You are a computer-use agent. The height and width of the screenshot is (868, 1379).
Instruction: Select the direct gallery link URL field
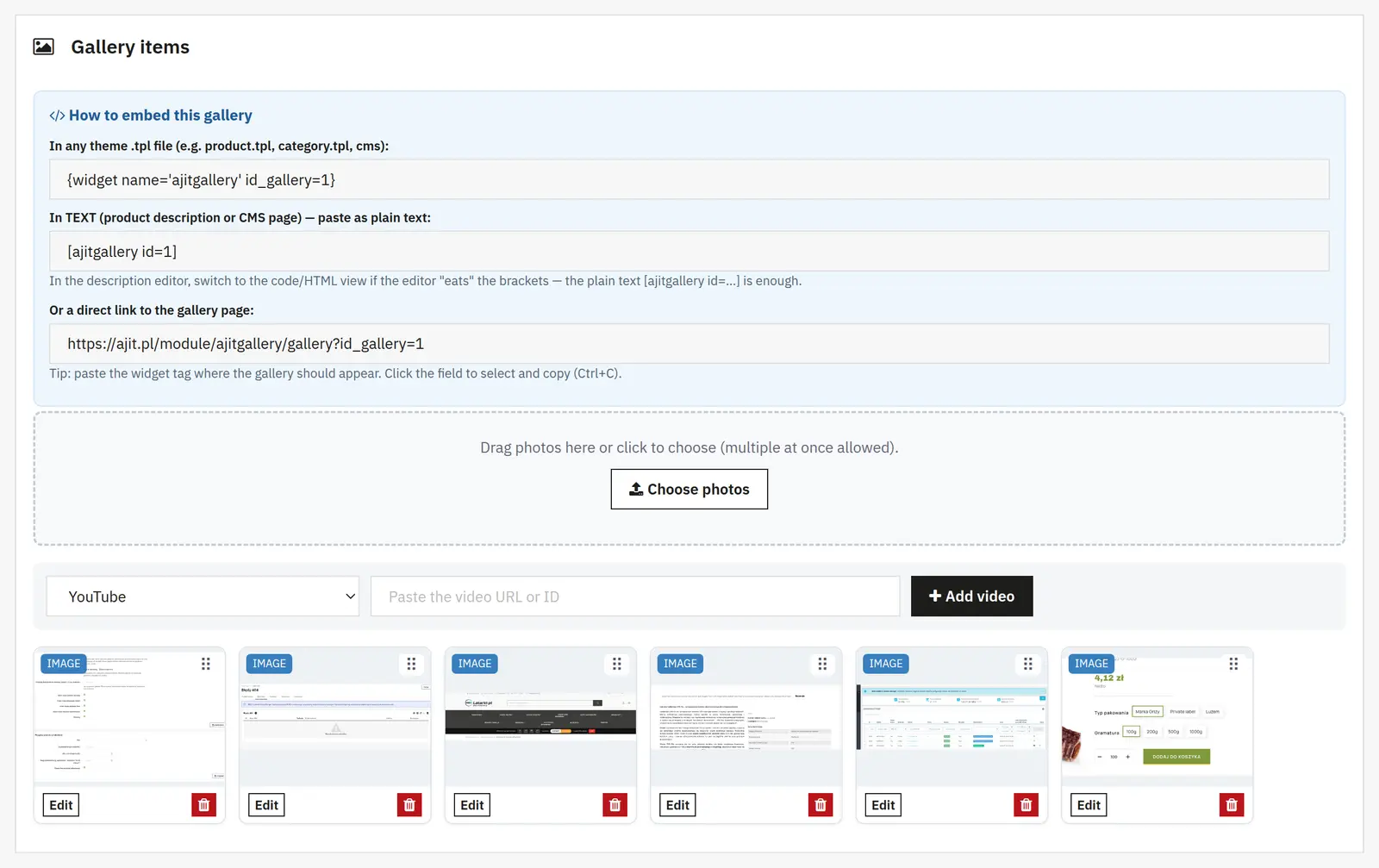[x=689, y=343]
